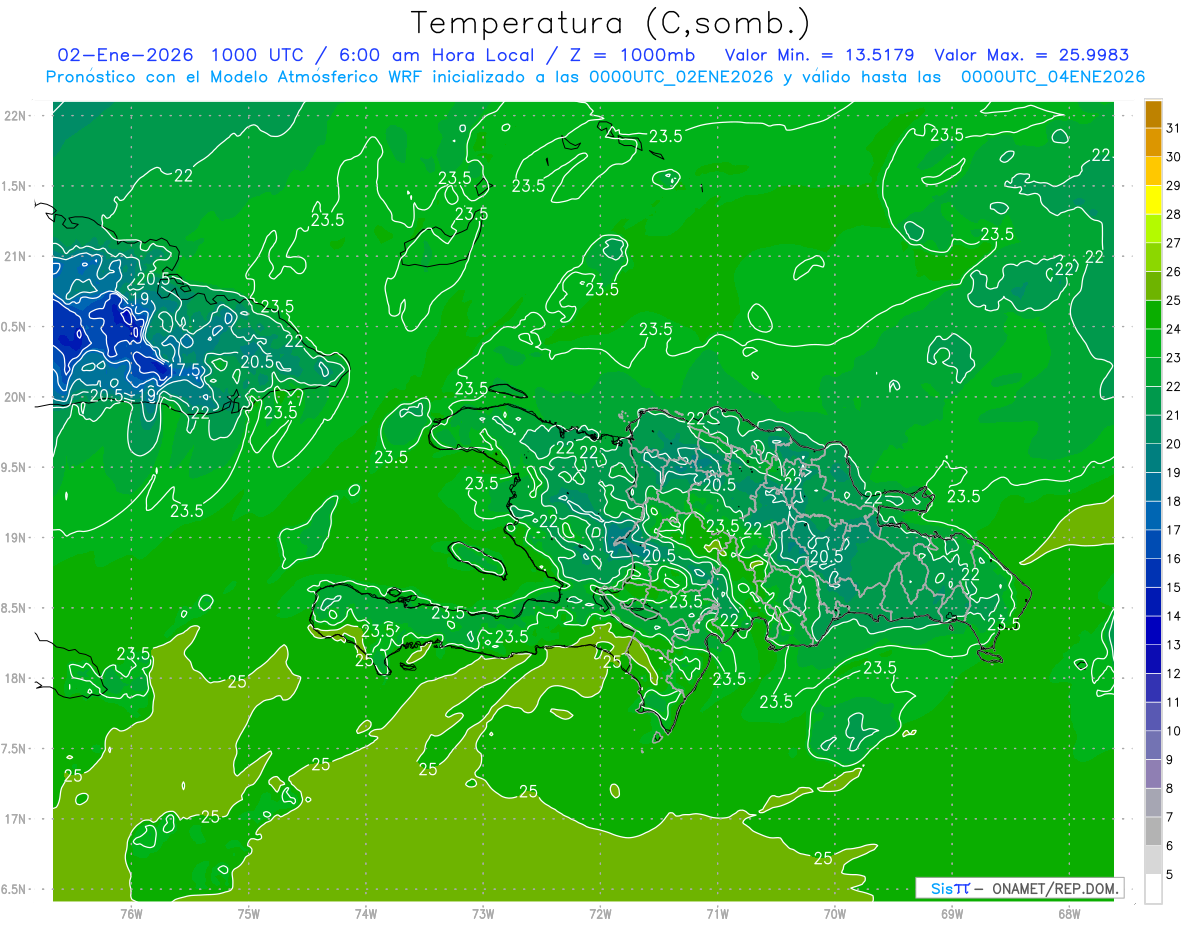The image size is (1200, 927).
Task: Click the '21N' latitude axis label
Action: pos(15,257)
